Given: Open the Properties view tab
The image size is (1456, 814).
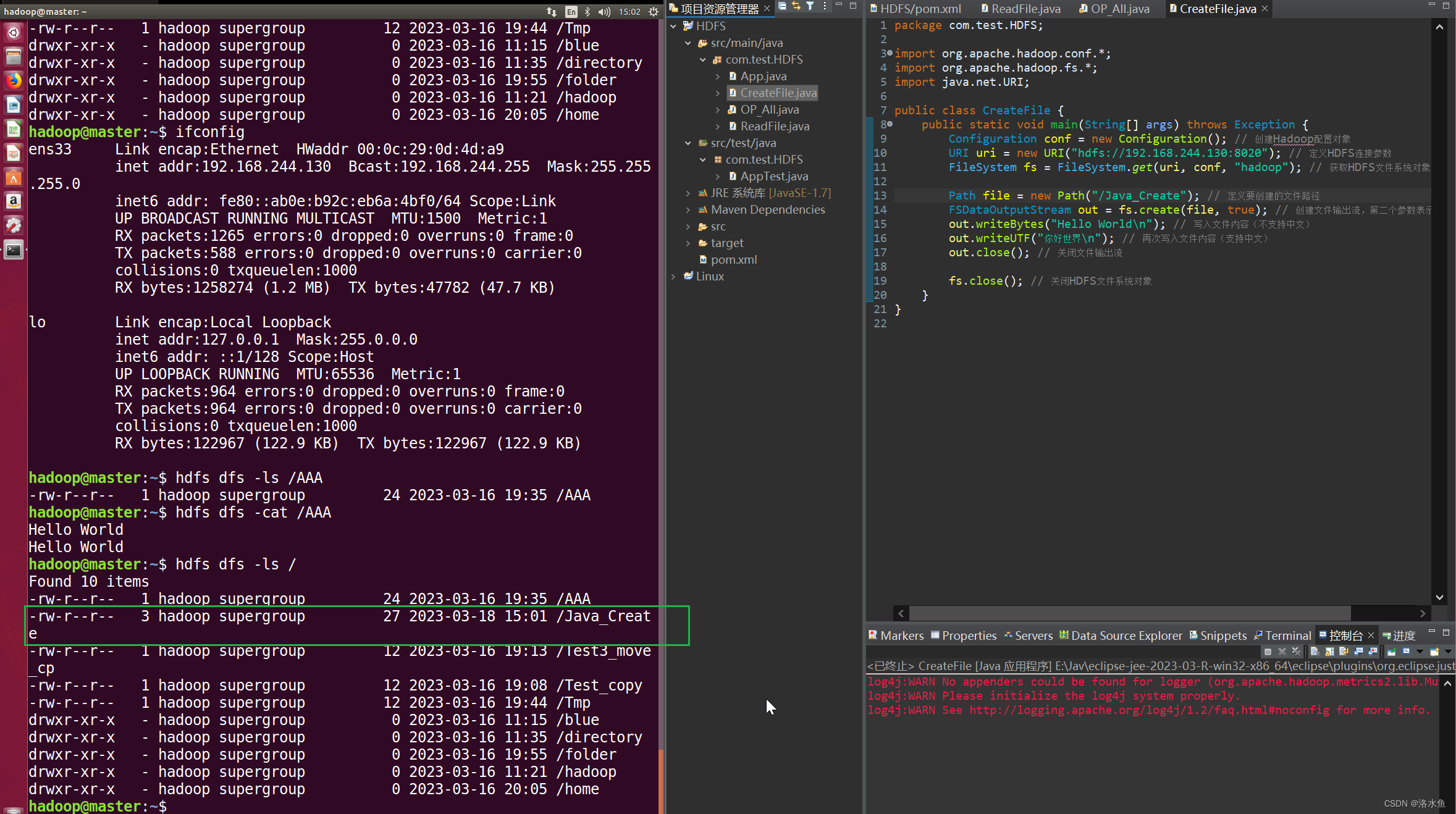Looking at the screenshot, I should coord(963,636).
